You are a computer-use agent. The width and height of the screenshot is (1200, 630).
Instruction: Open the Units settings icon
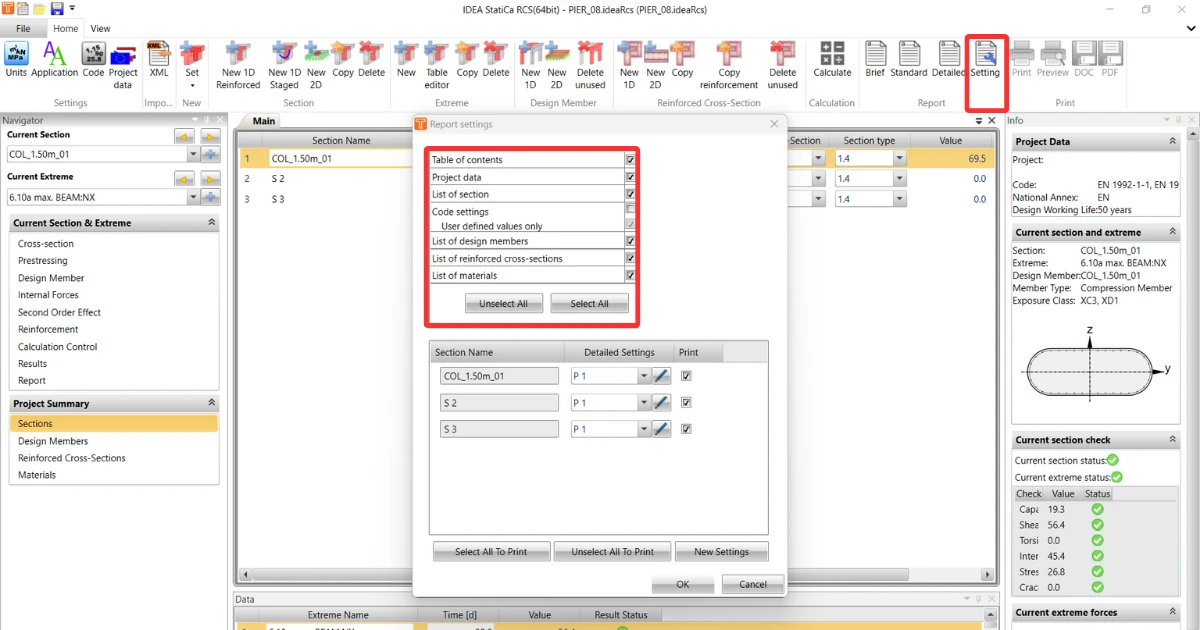pos(16,59)
